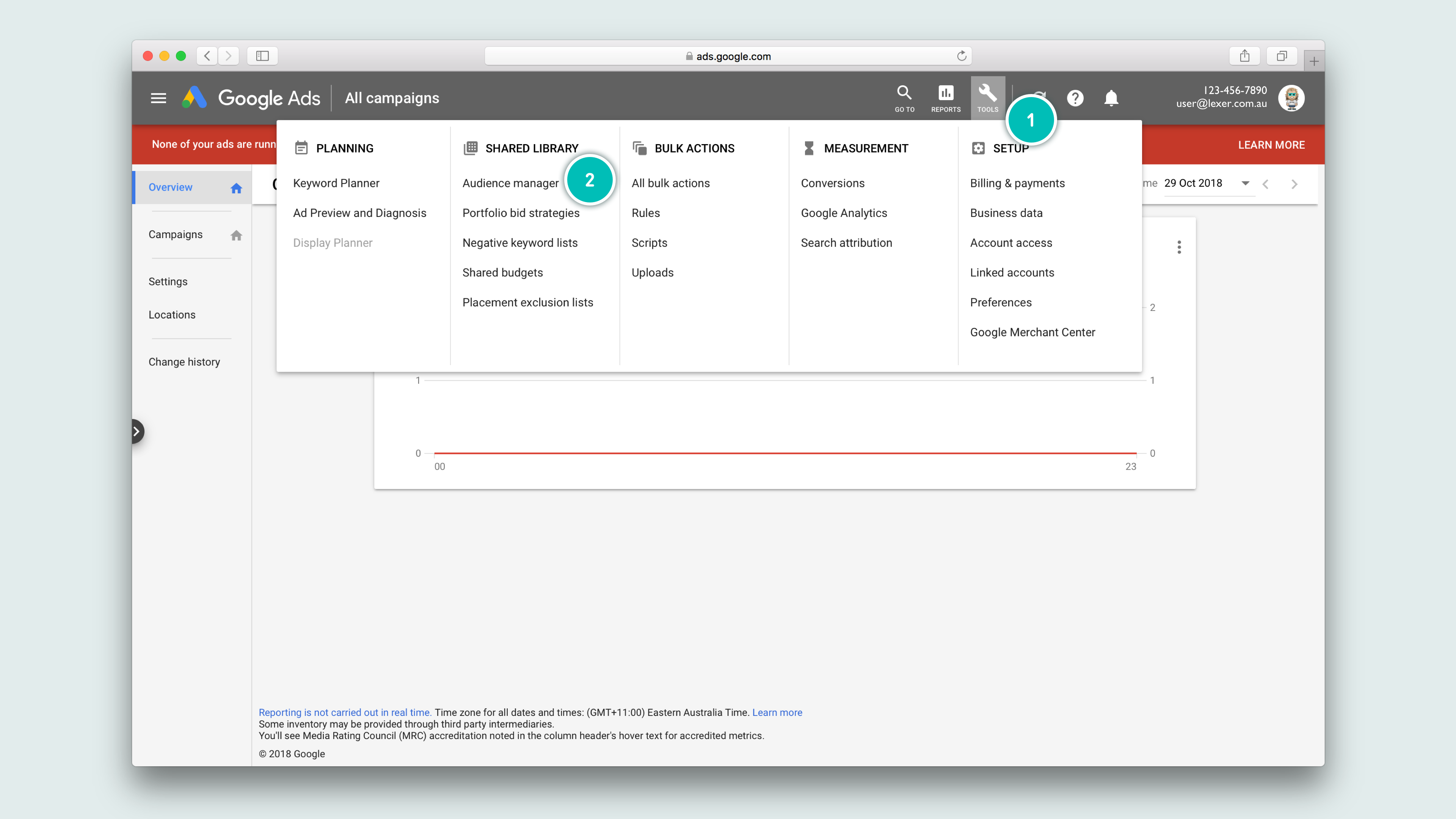Click the Learn more footer link
Screen dimensions: 1456x819
click(x=777, y=712)
